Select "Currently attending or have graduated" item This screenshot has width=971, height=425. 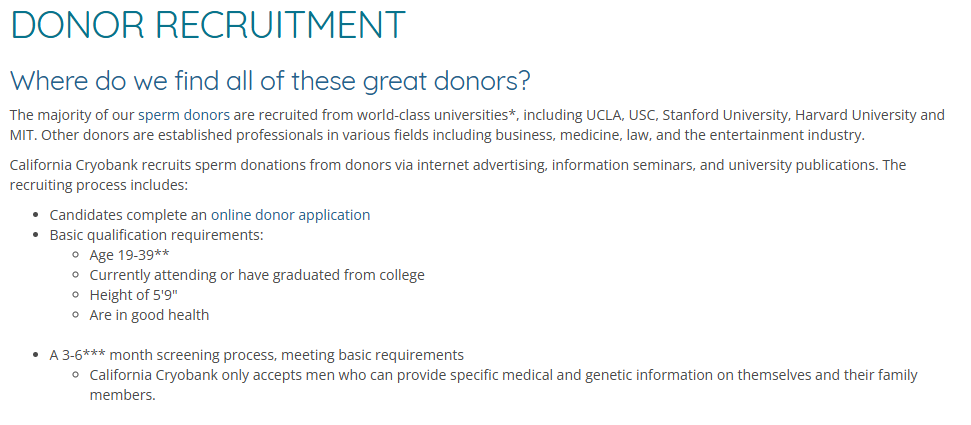click(x=257, y=275)
